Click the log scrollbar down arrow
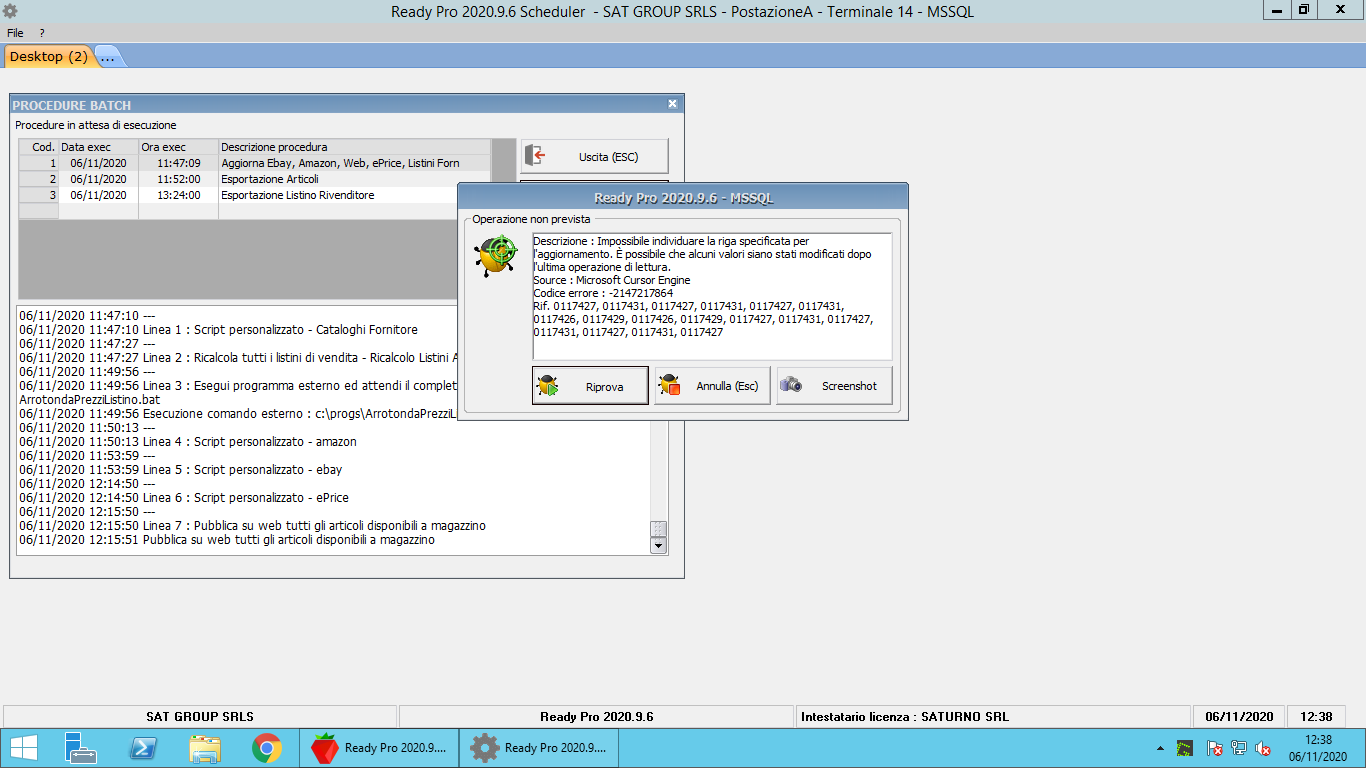Image resolution: width=1366 pixels, height=768 pixels. click(658, 546)
